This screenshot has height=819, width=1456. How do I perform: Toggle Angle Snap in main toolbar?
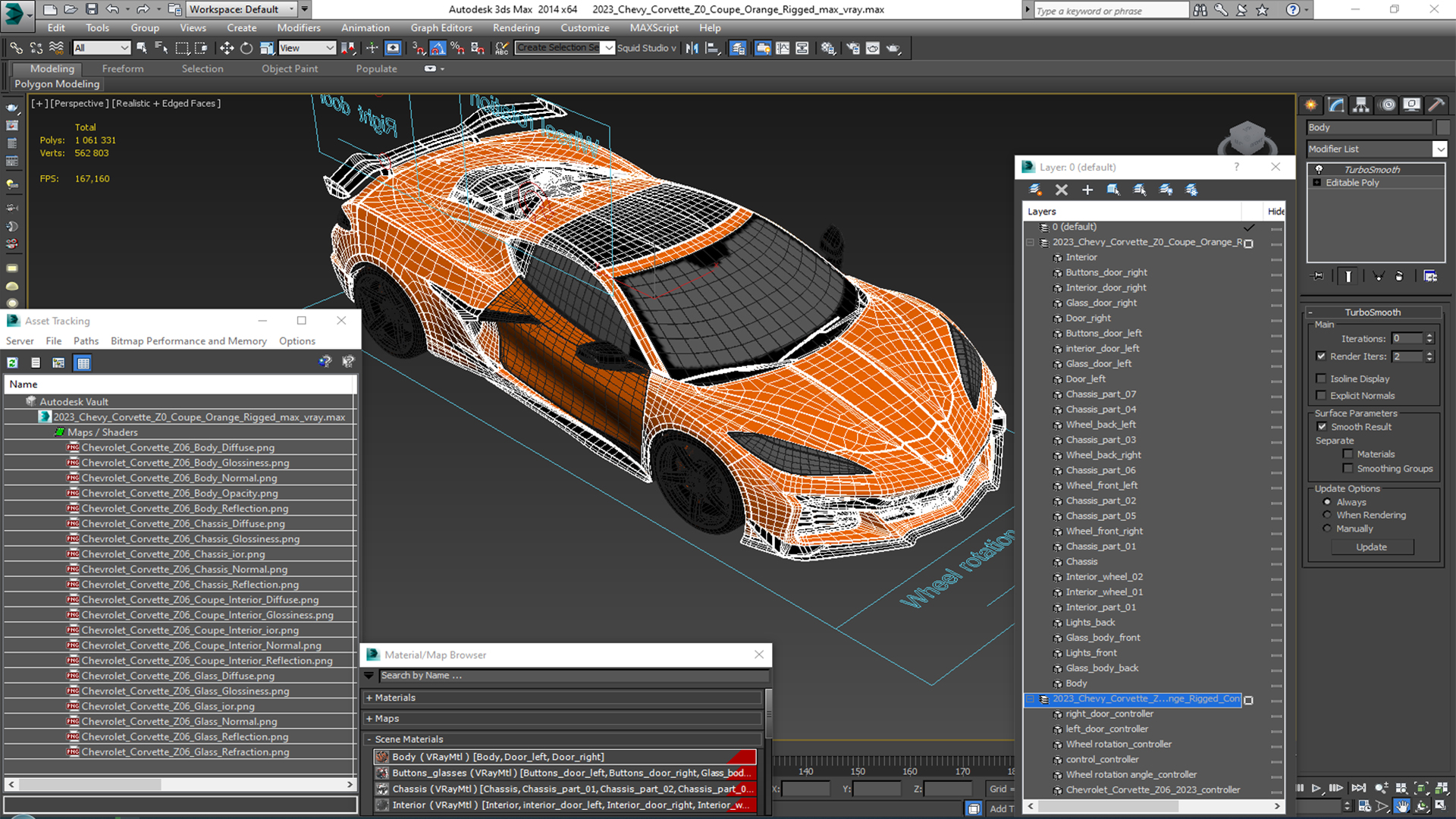[438, 48]
